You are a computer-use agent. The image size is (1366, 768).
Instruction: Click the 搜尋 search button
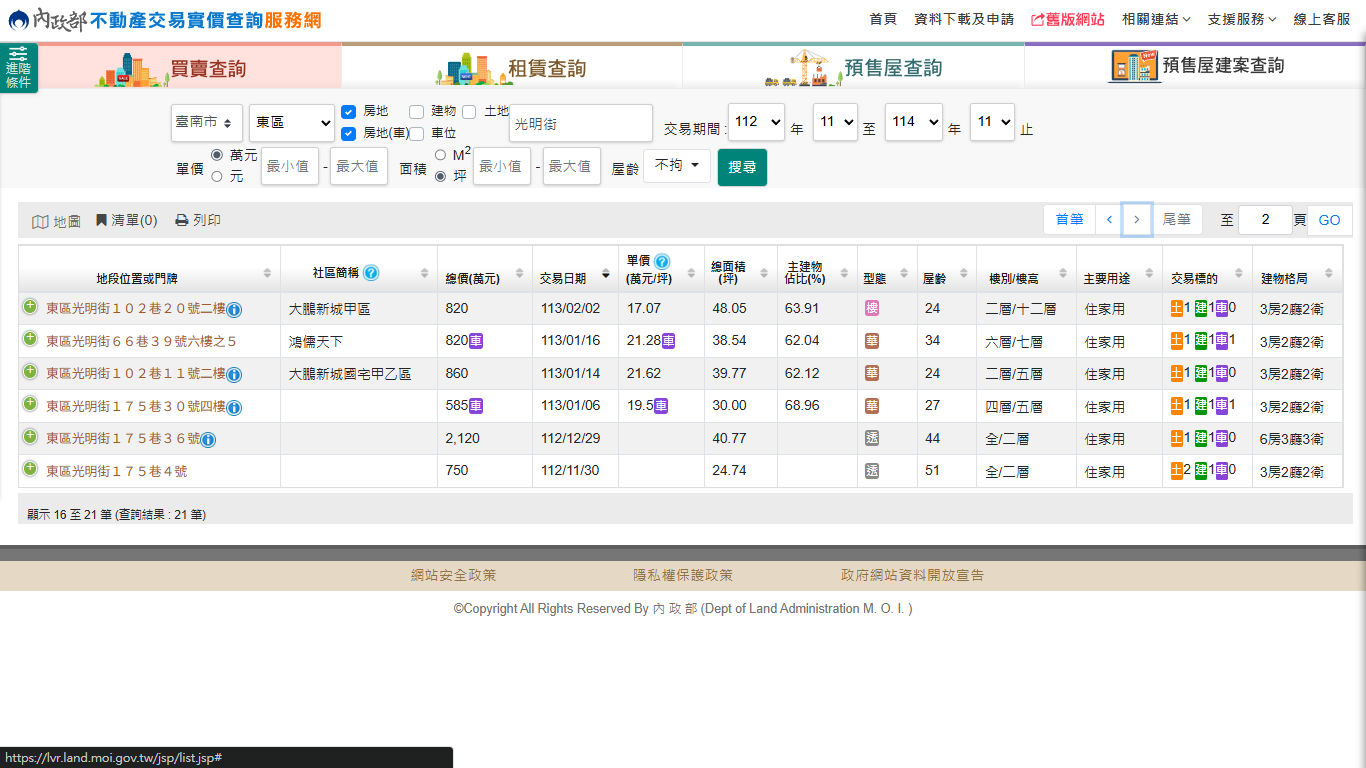click(742, 167)
